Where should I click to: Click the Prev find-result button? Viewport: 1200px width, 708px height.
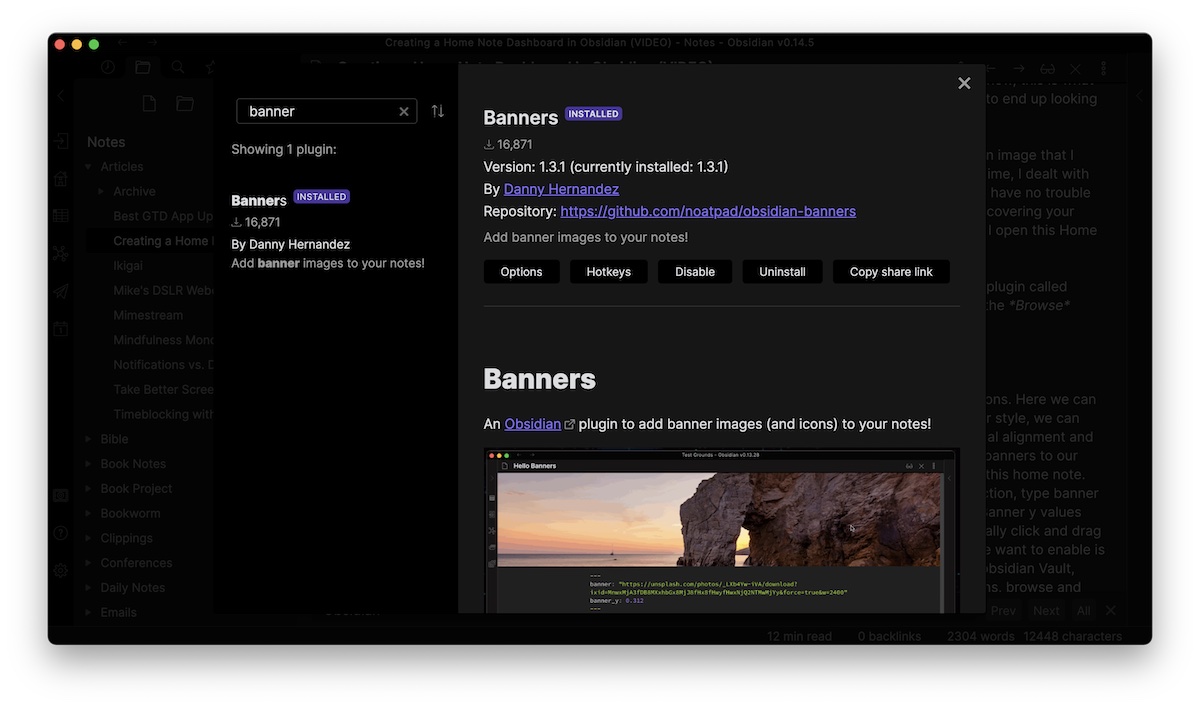click(1003, 611)
